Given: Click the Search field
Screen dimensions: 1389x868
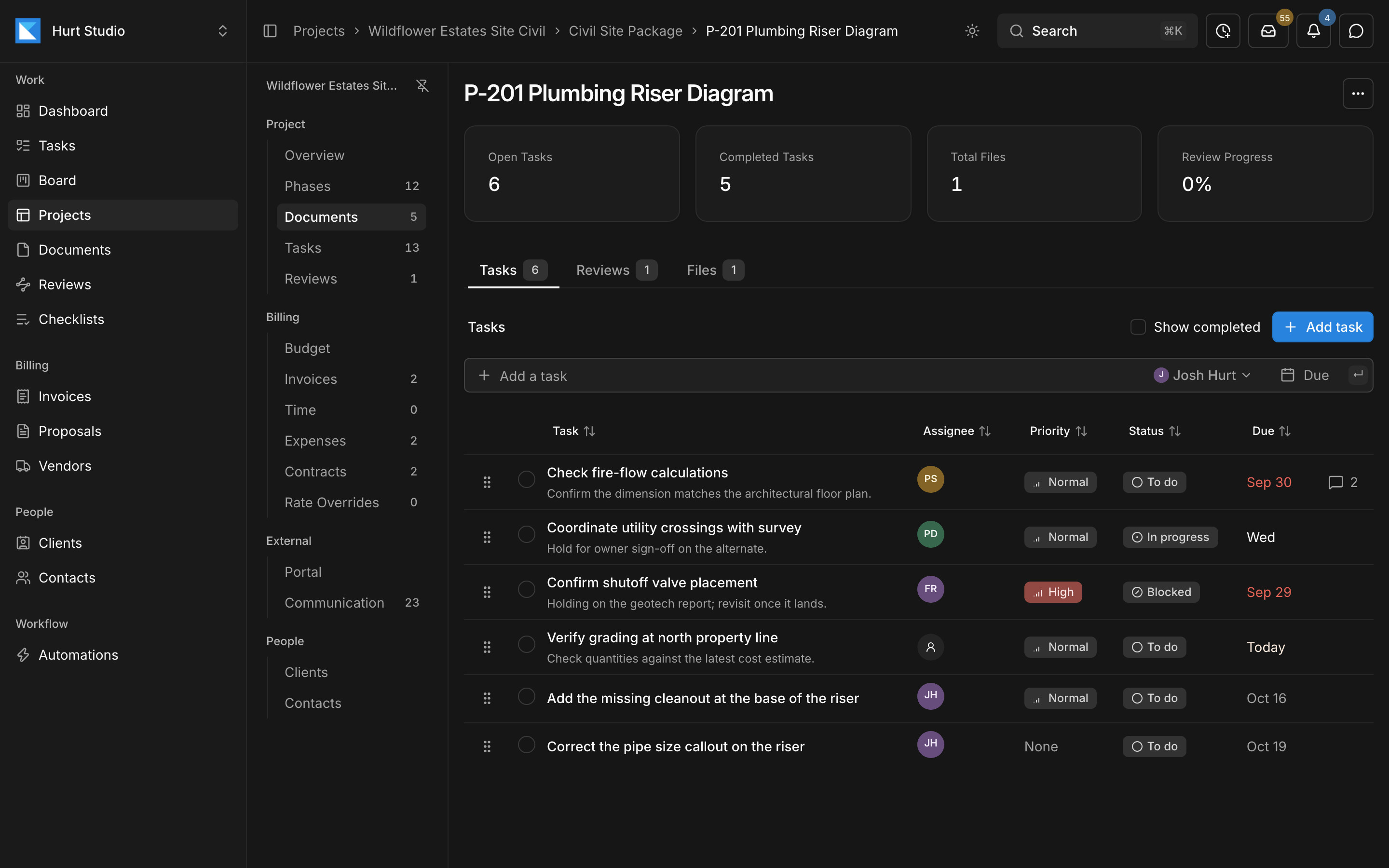Looking at the screenshot, I should [1097, 31].
